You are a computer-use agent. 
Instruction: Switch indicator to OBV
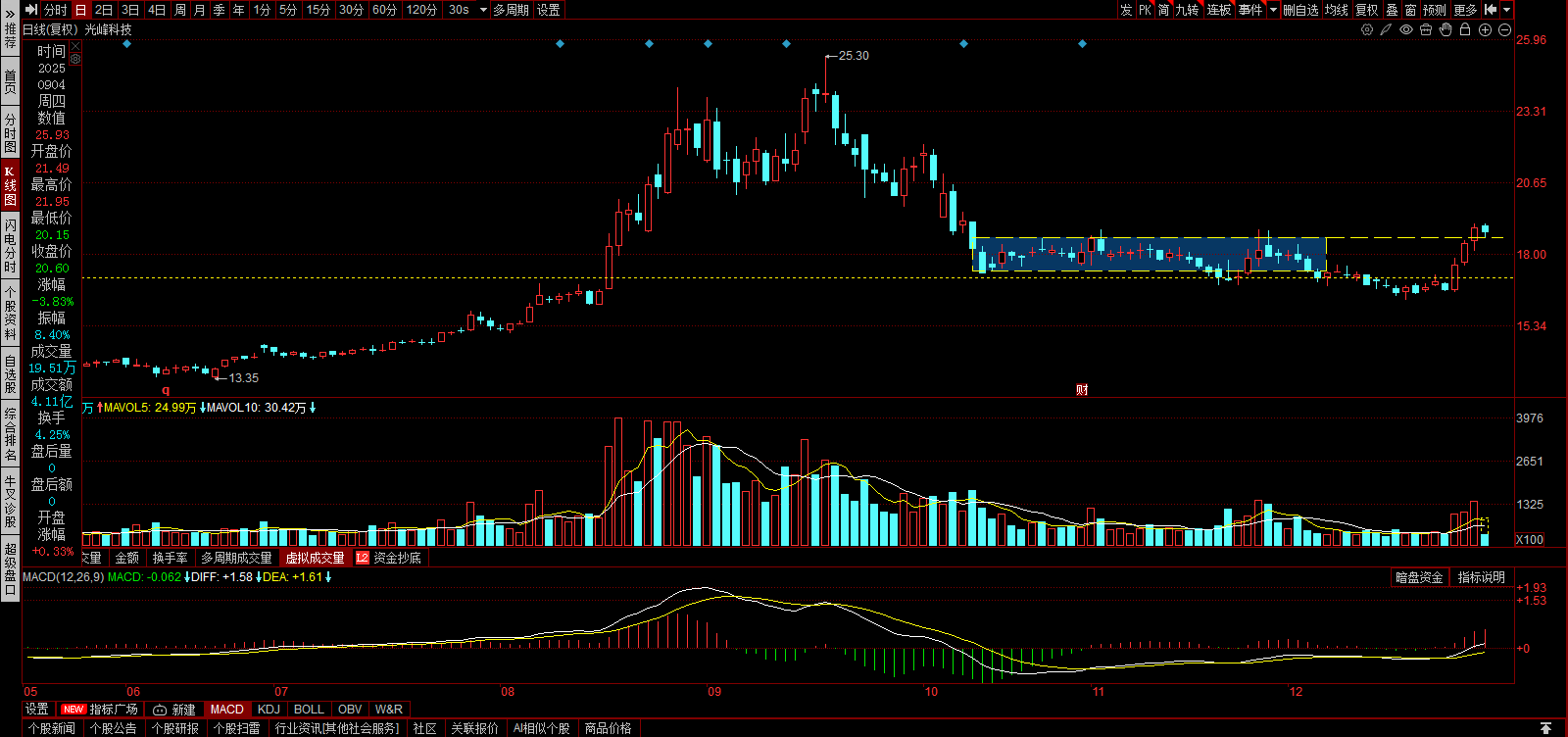350,710
